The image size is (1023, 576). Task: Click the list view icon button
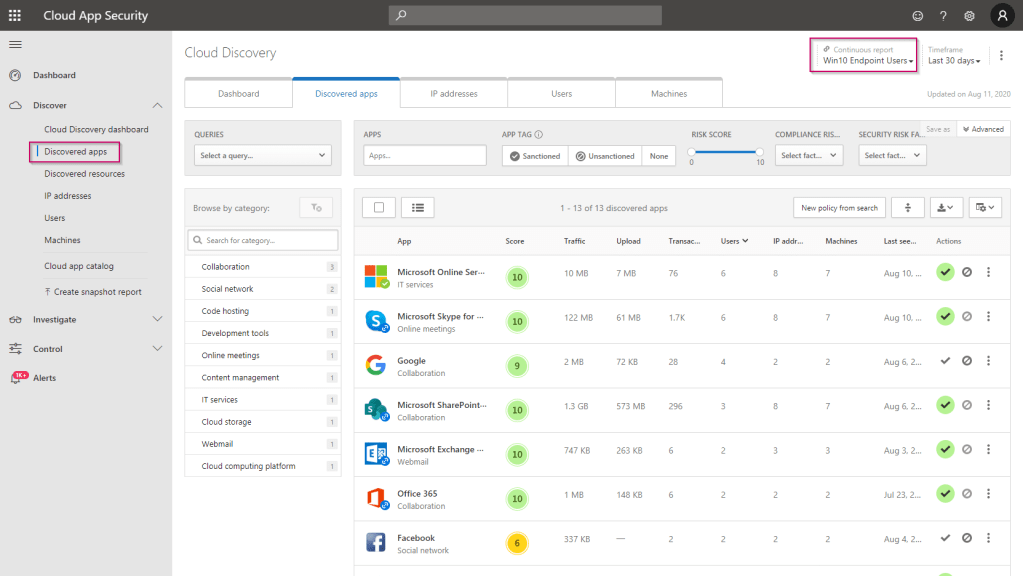click(417, 207)
